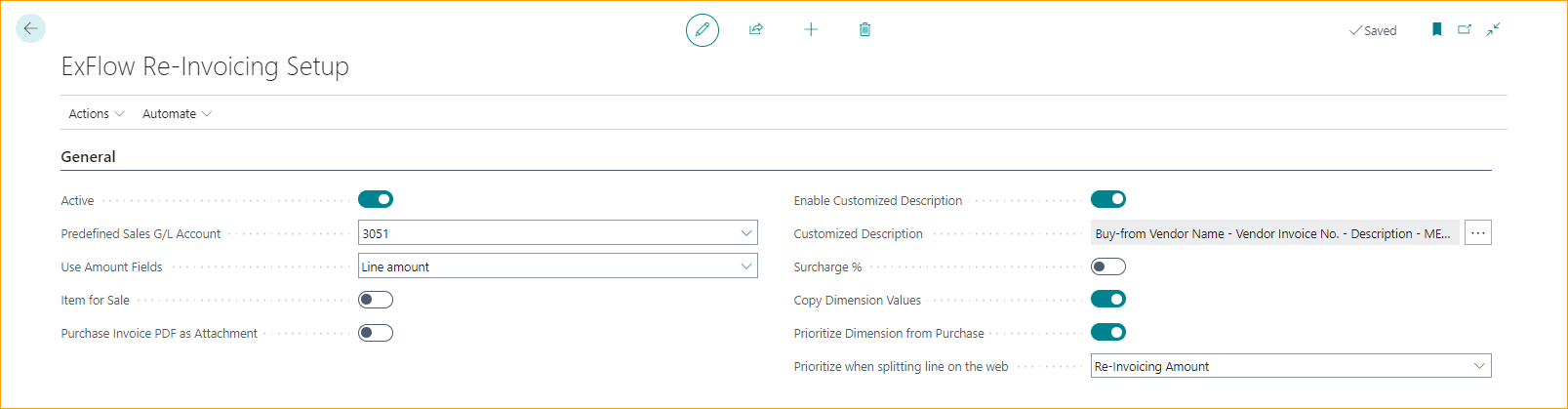1568x409 pixels.
Task: Click the General section heading
Action: click(88, 156)
